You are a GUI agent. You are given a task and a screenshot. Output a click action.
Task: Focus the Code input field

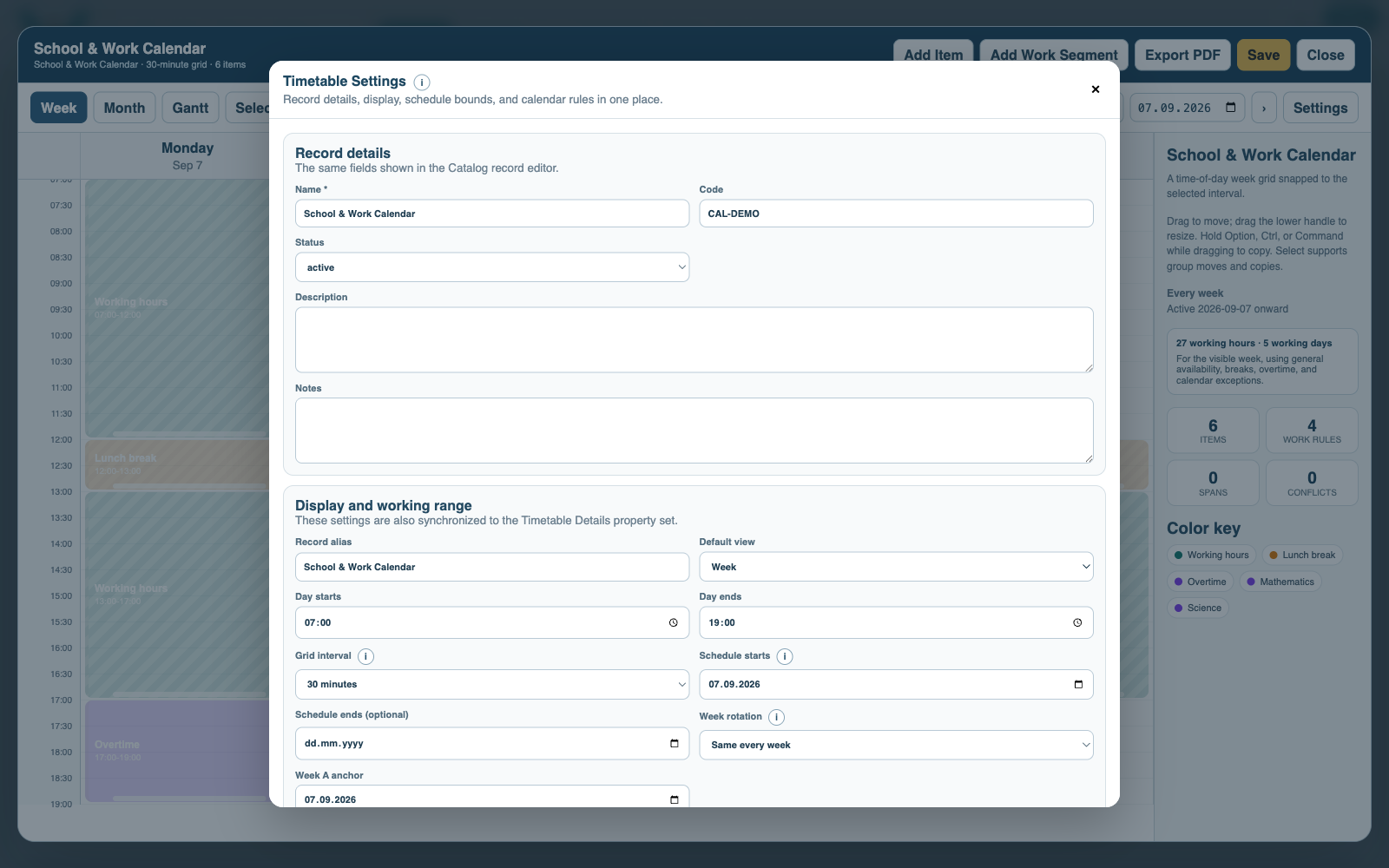[x=896, y=214]
